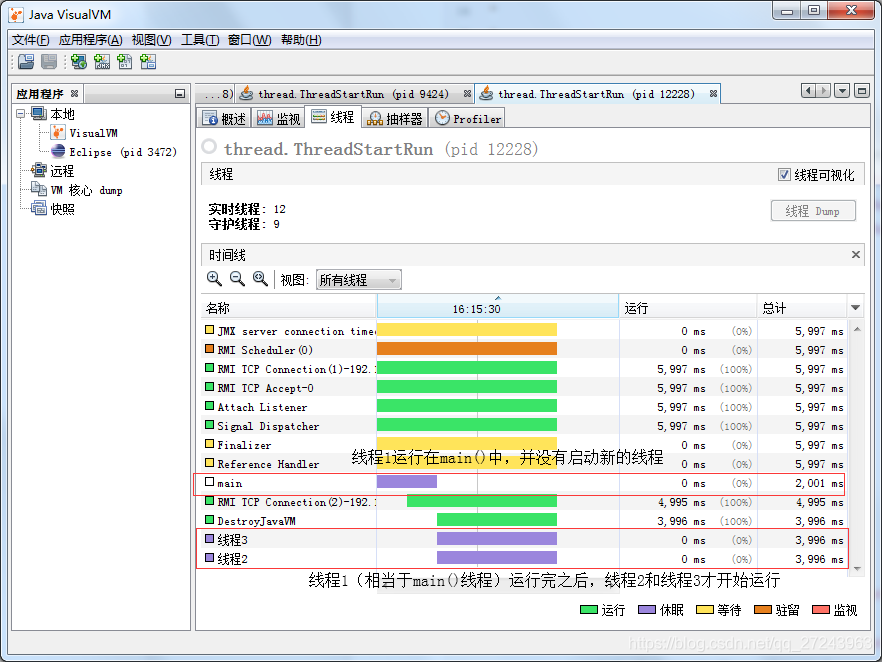Open the 窗口(W) menu
The image size is (882, 662).
(x=249, y=40)
